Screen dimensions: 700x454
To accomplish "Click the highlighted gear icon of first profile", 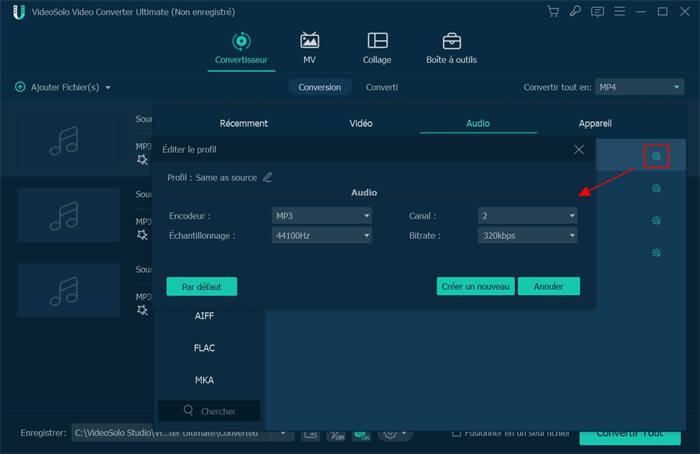I will click(656, 156).
